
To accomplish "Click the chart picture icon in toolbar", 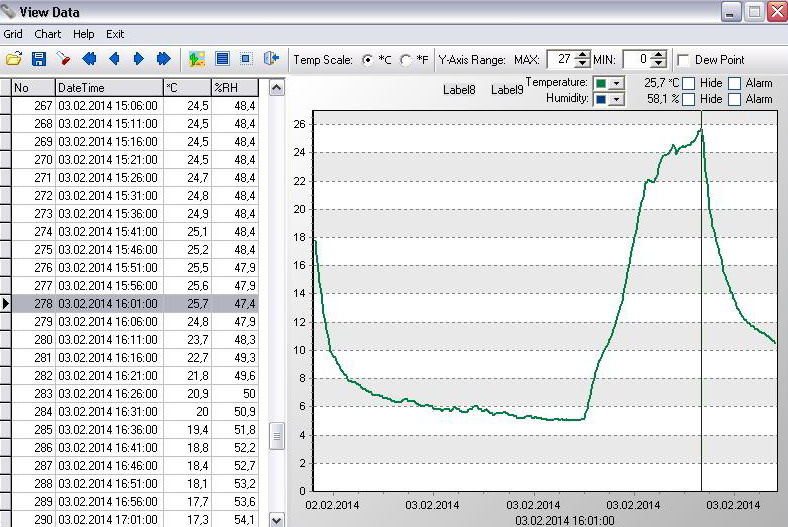I will click(196, 59).
